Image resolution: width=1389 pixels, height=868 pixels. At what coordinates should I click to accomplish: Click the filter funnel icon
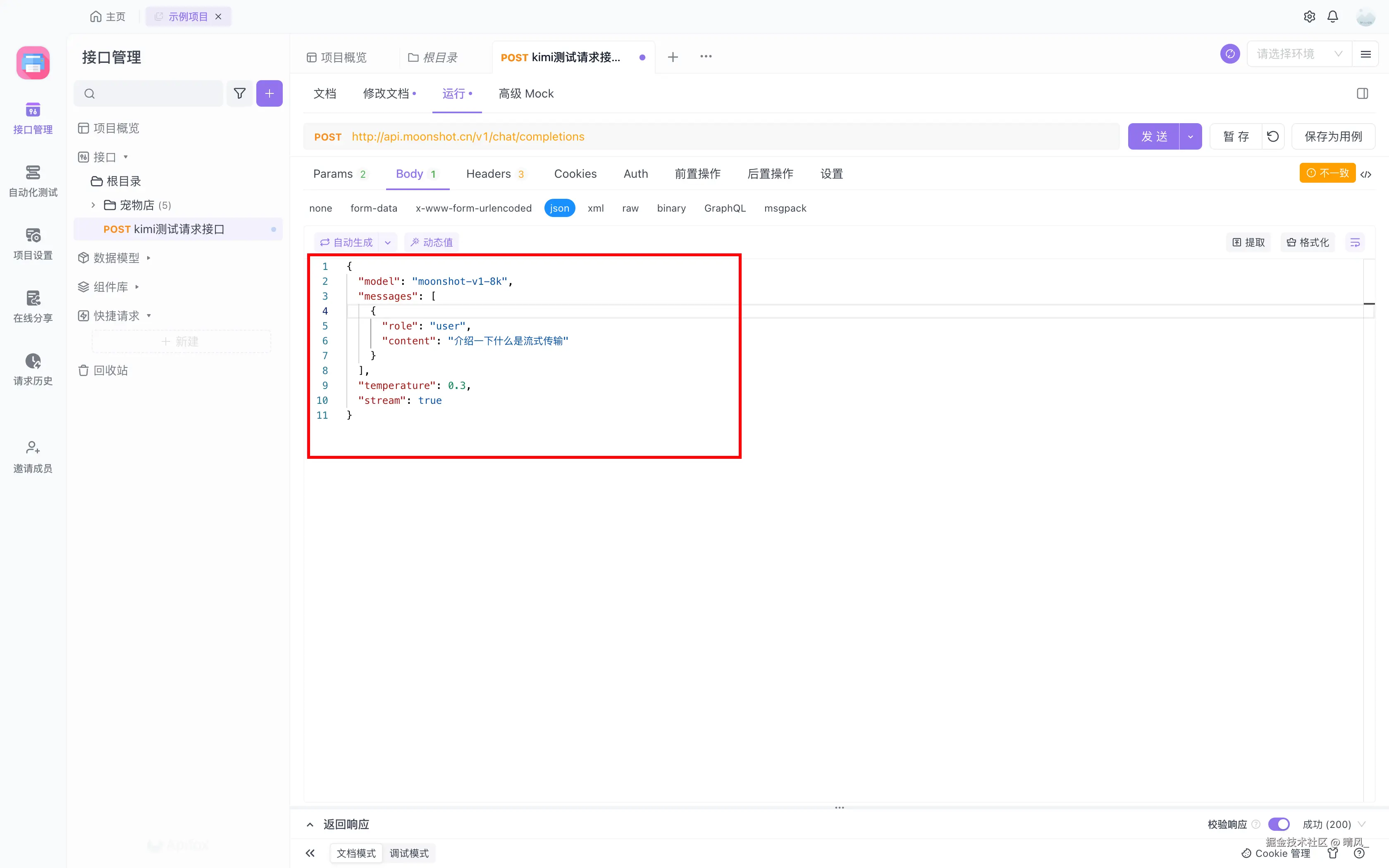[x=239, y=93]
